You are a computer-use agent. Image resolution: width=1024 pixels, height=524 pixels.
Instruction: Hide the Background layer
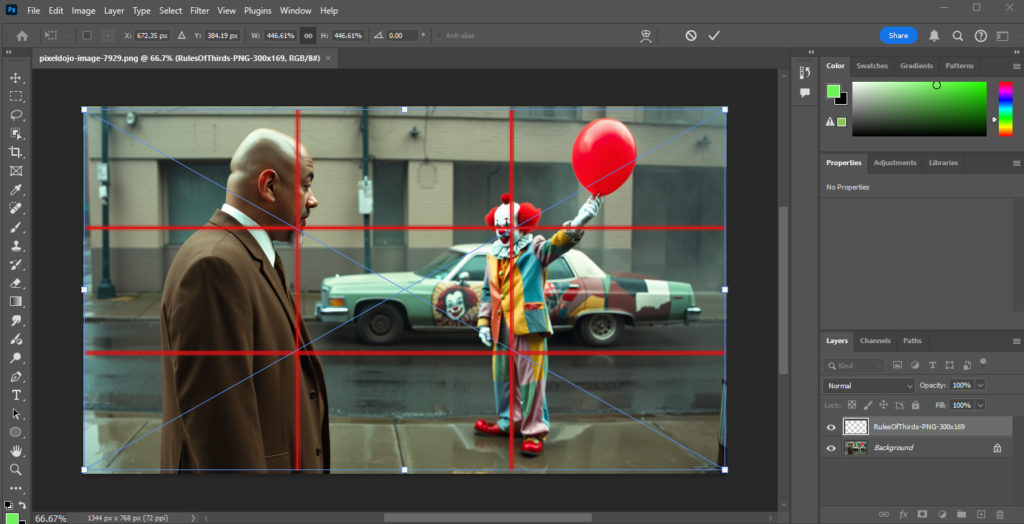tap(831, 448)
